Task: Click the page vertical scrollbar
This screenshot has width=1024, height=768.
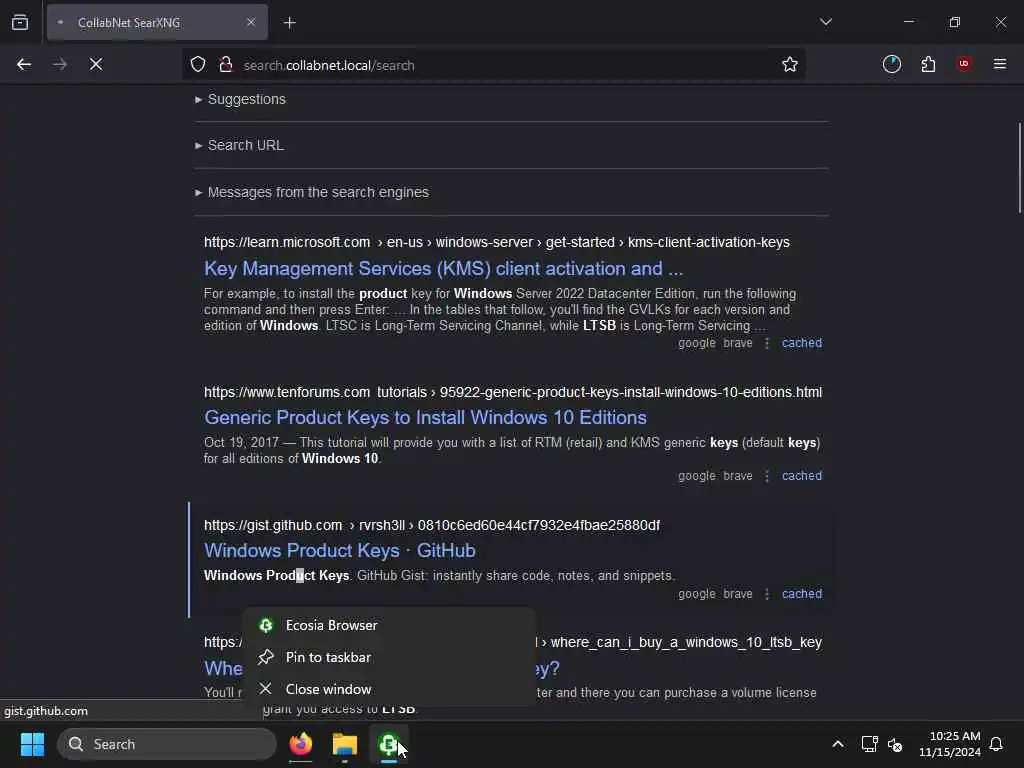Action: [1019, 167]
